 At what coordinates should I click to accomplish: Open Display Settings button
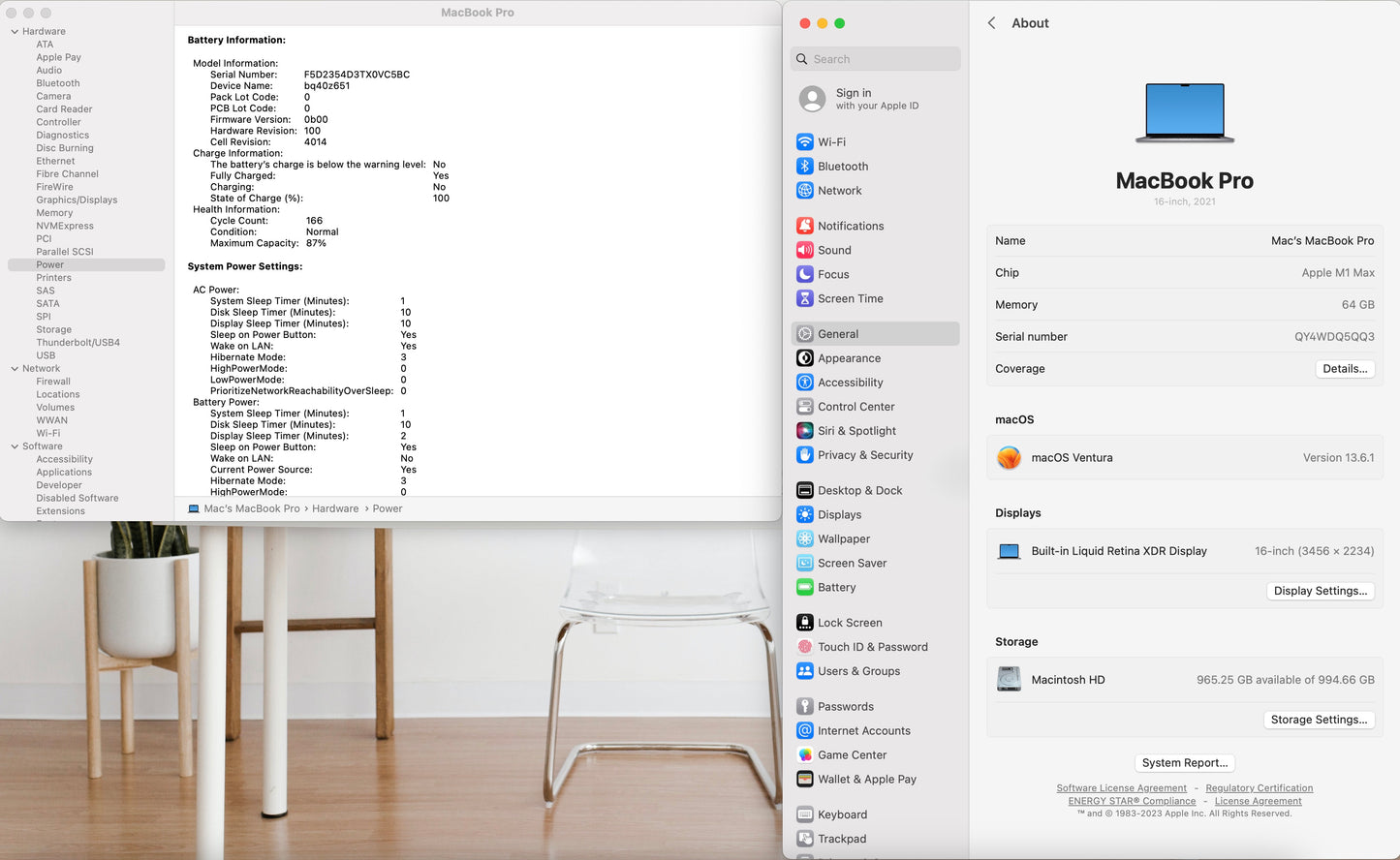click(x=1321, y=591)
